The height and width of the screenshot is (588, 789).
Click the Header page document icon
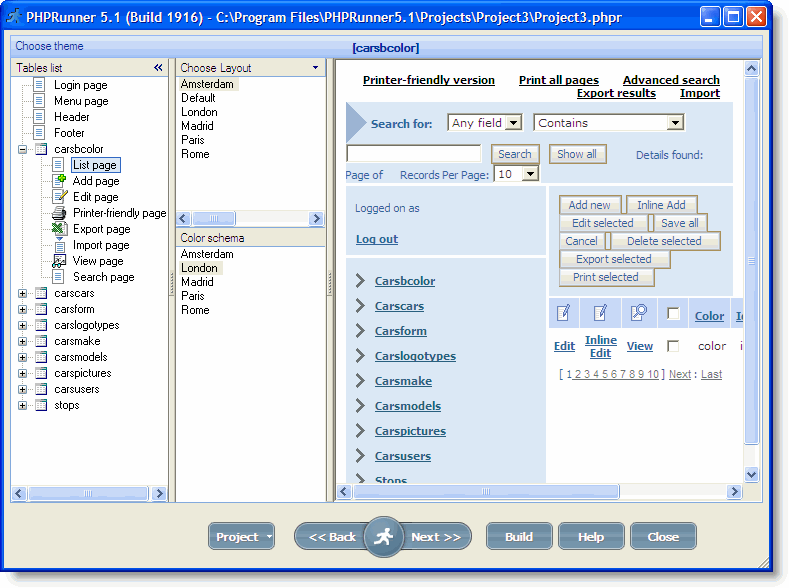(39, 117)
